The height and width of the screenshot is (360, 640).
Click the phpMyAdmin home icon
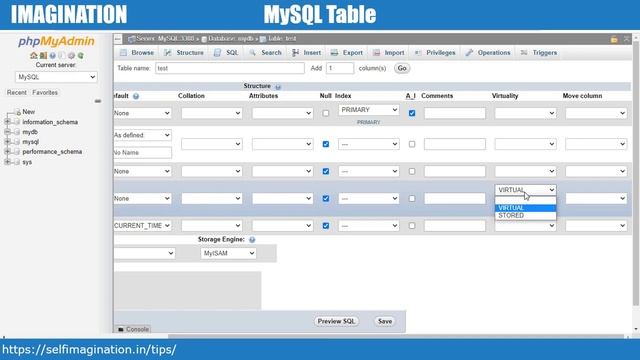click(x=33, y=56)
